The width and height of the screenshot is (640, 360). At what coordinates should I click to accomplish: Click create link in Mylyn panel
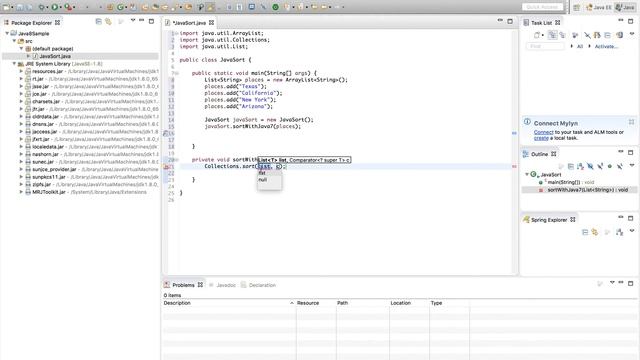click(541, 138)
